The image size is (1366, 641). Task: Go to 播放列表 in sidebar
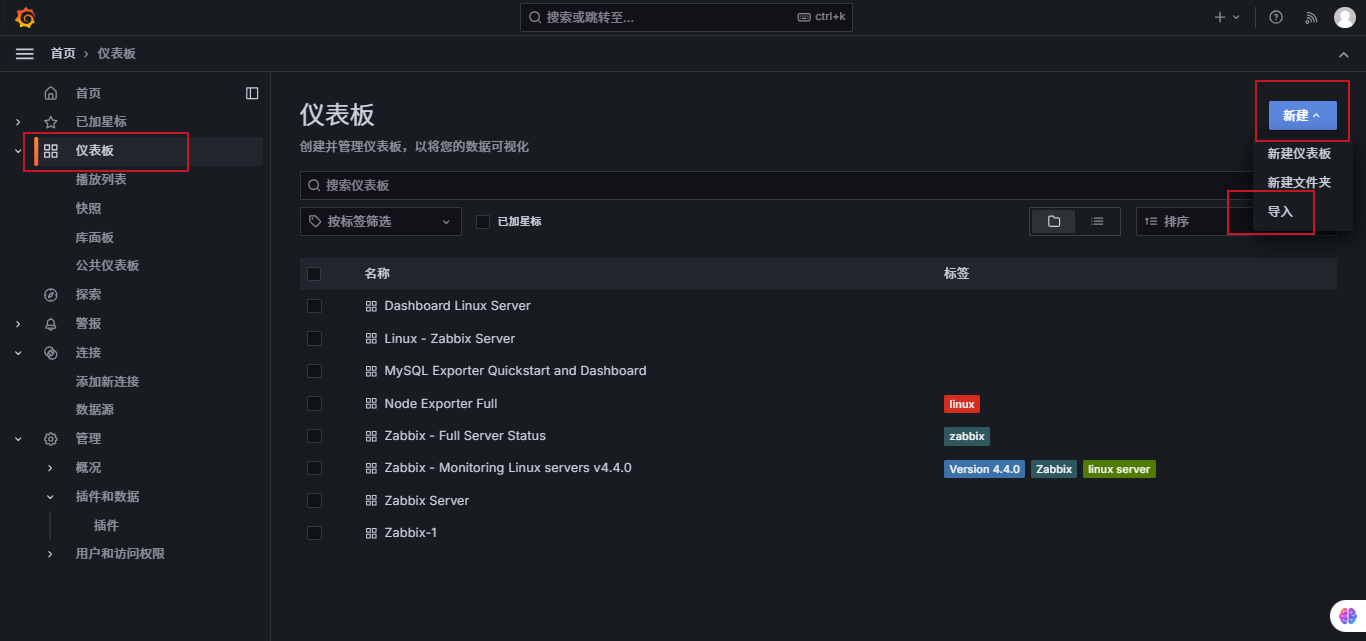tap(101, 180)
